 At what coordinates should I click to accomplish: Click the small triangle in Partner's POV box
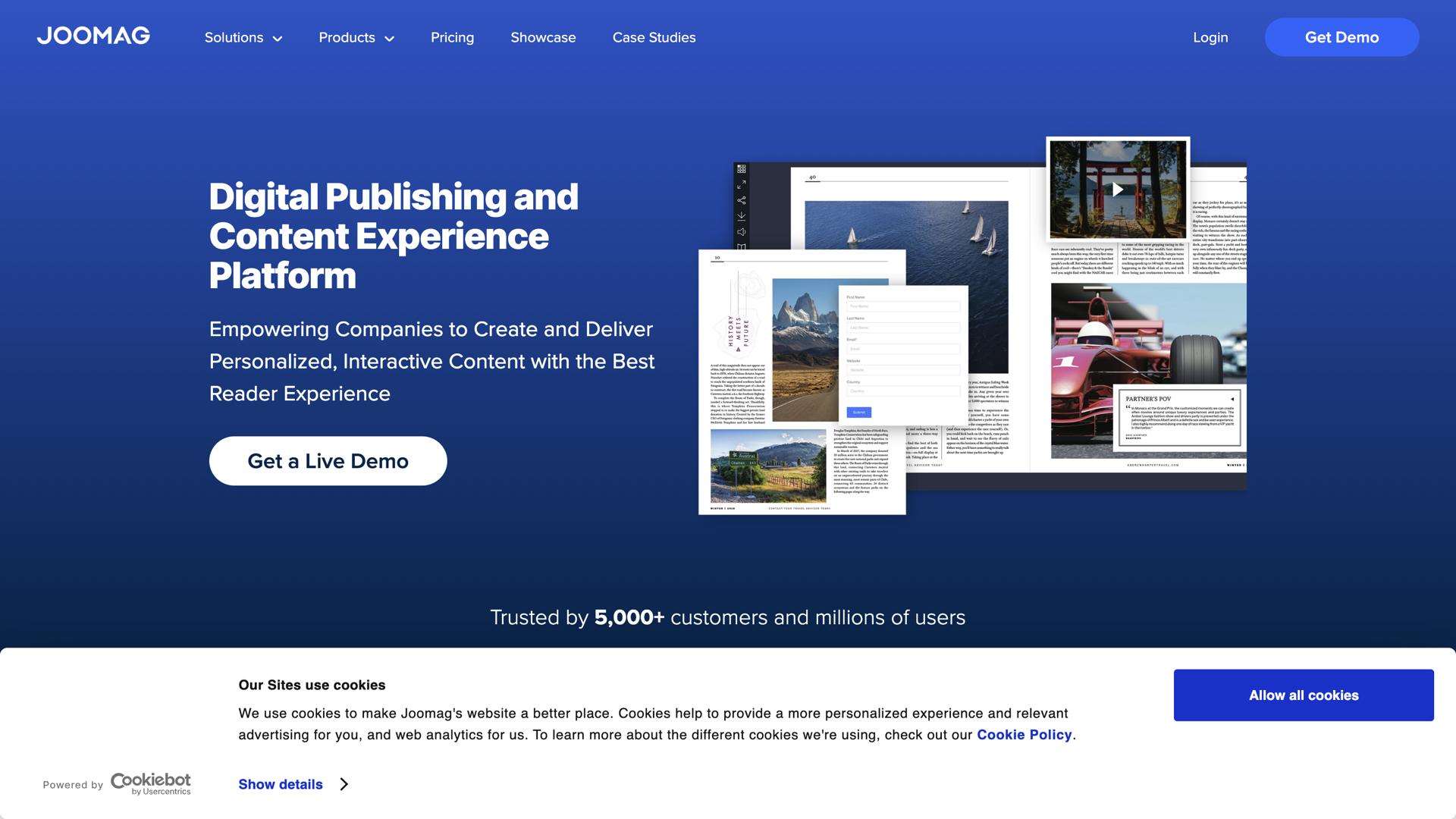point(1232,399)
